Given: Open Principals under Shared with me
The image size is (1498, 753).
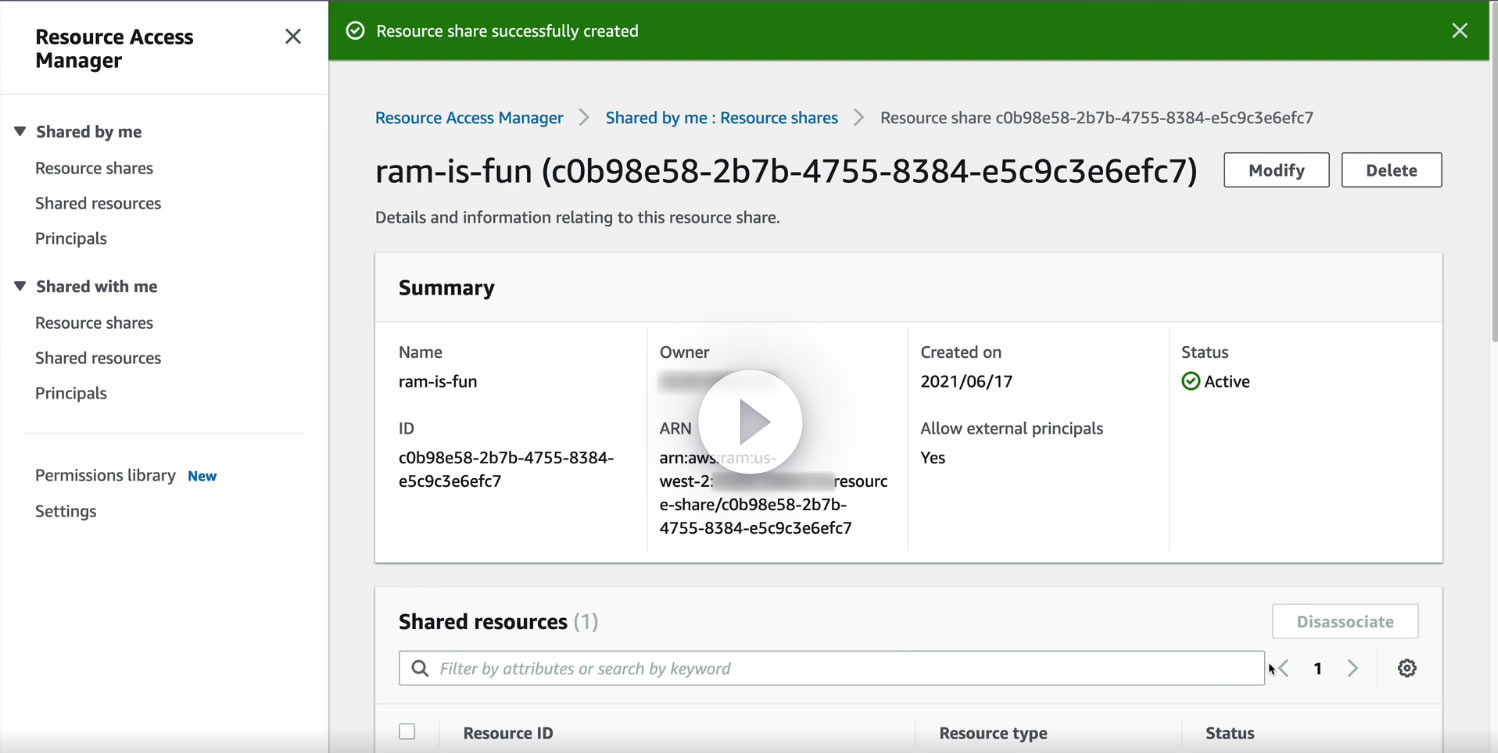Looking at the screenshot, I should click(71, 393).
